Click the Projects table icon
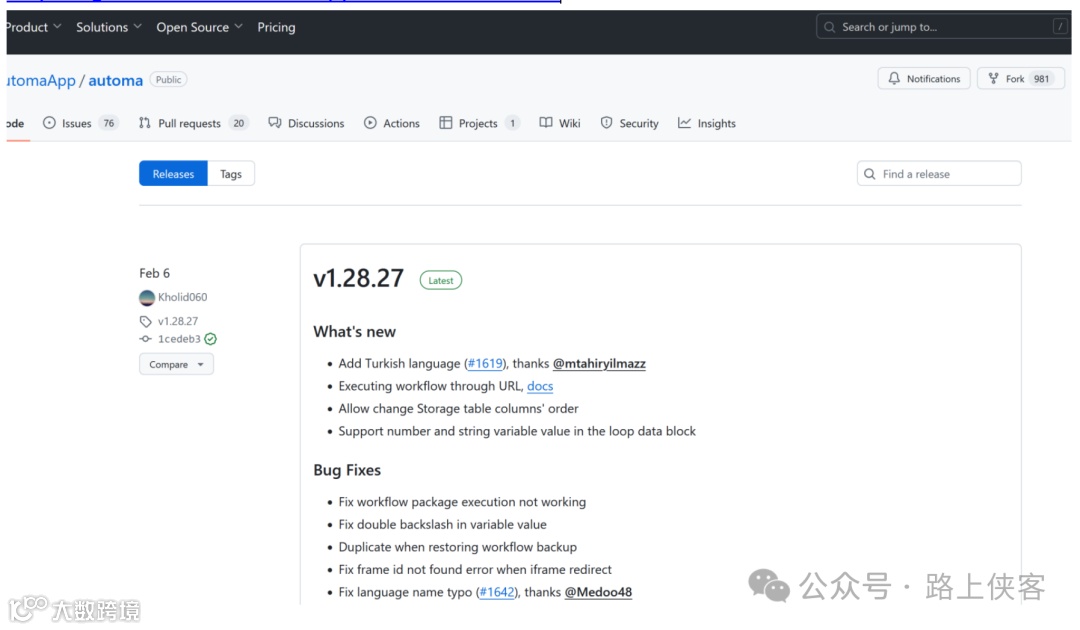Viewport: 1080px width, 630px height. click(446, 123)
